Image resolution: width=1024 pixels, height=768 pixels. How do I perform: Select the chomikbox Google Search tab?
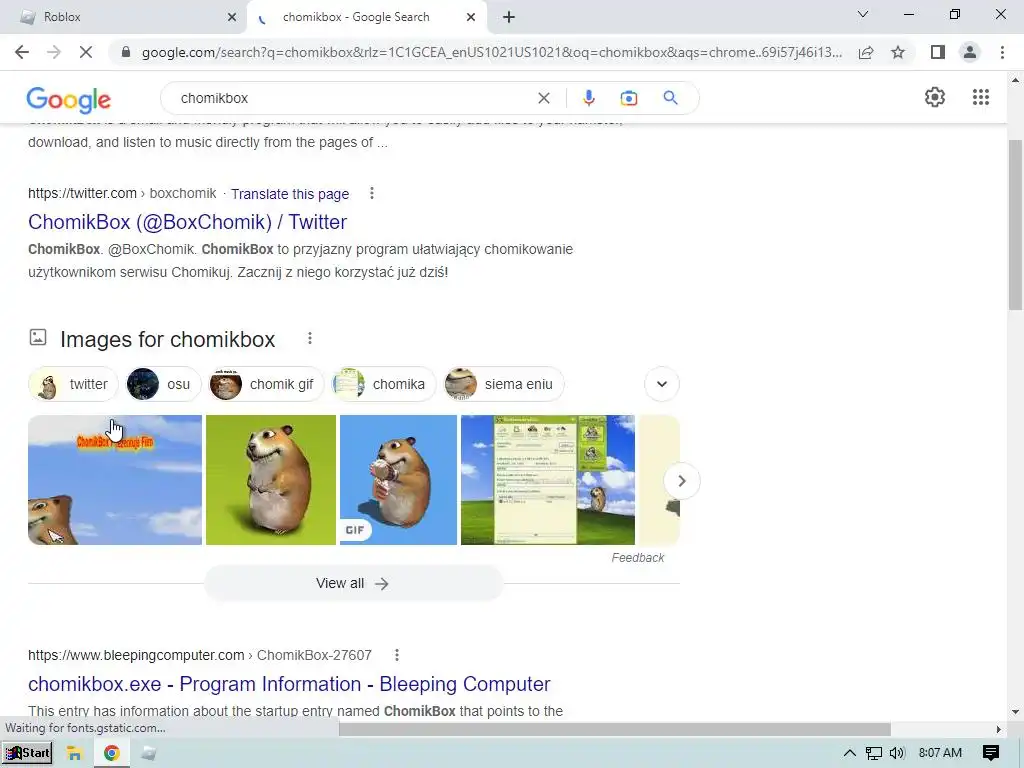click(x=366, y=17)
